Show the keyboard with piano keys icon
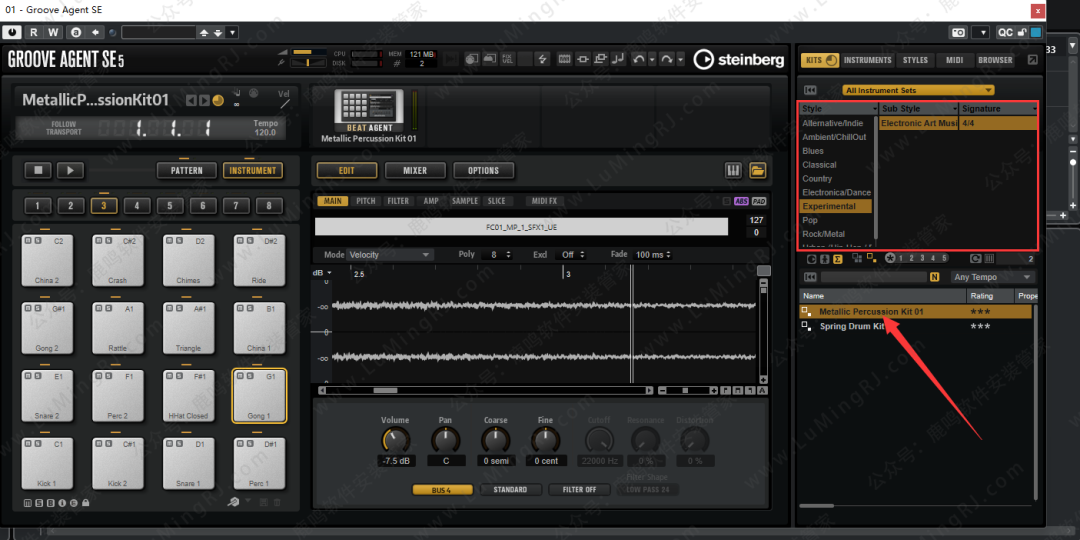This screenshot has width=1080, height=540. (x=734, y=170)
